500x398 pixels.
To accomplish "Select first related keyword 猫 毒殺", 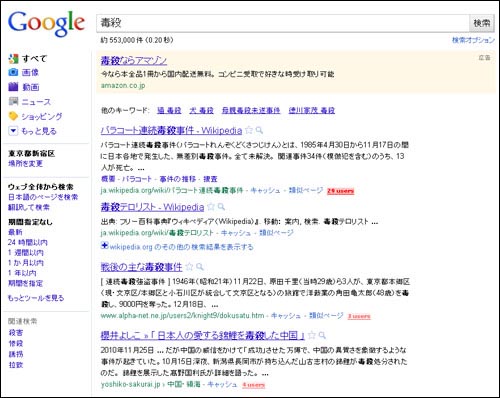I will coord(169,110).
